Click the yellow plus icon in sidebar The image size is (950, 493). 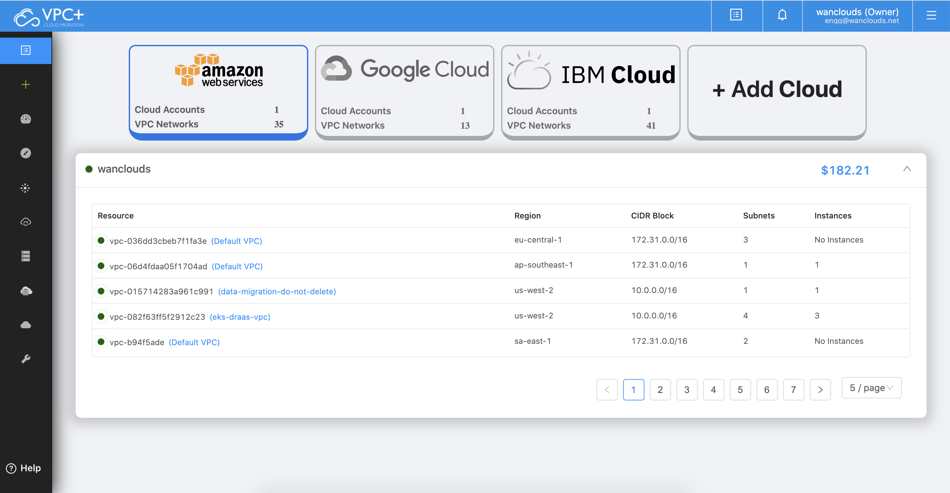tap(26, 85)
